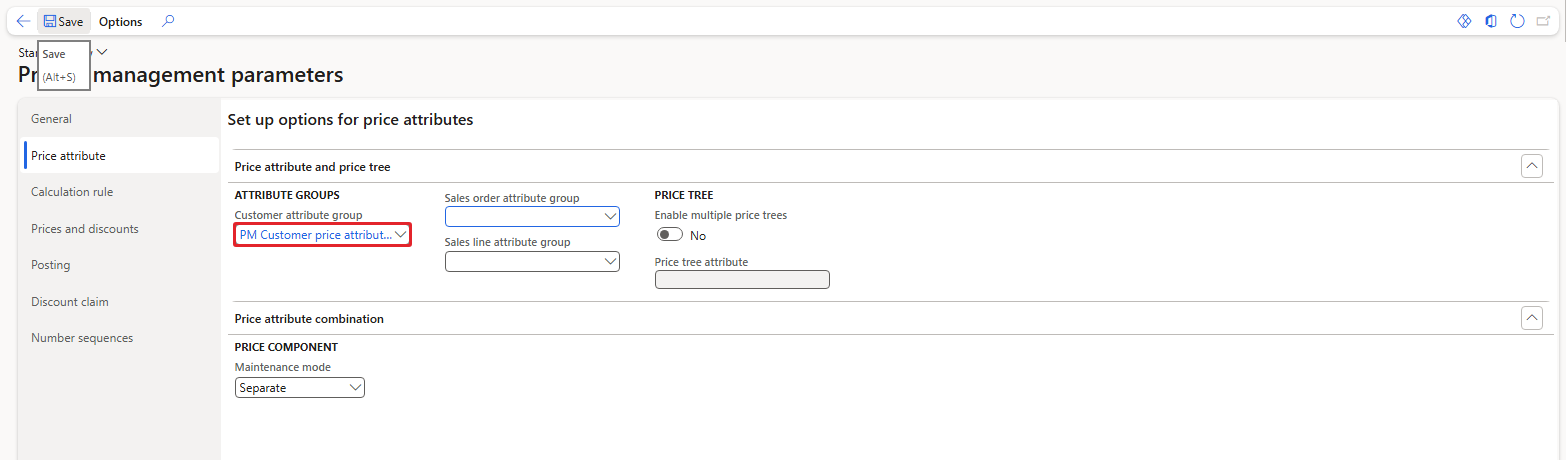Collapse the Price attribute and price tree section
Viewport: 1566px width, 460px height.
1531,167
